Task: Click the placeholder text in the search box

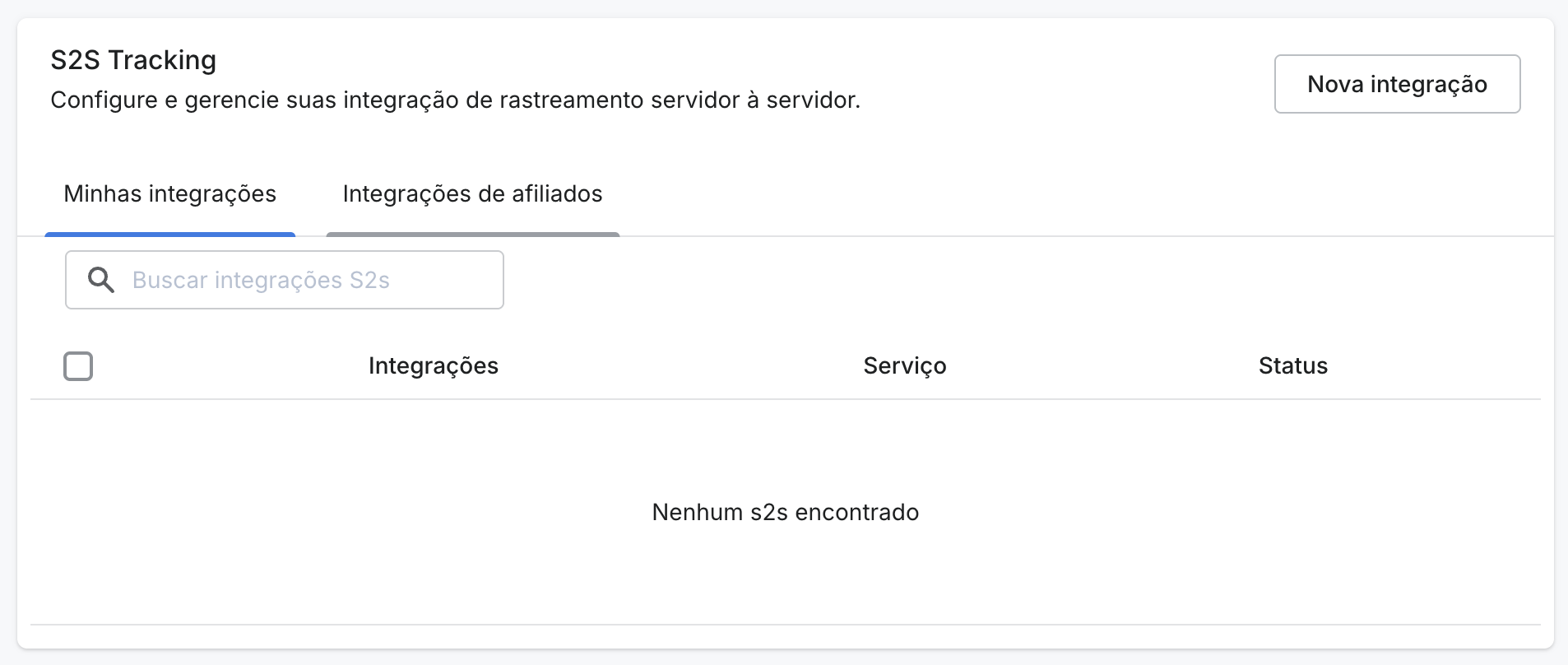Action: click(x=261, y=280)
